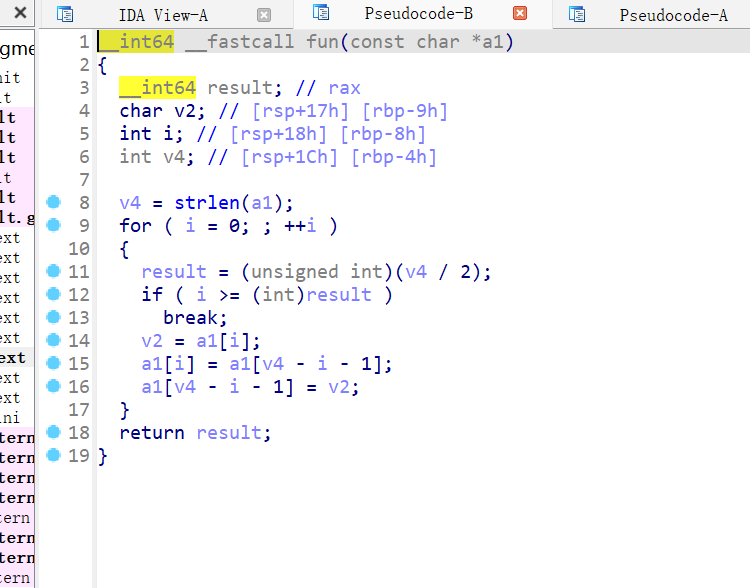Click the Pseudocode-A tab document icon
Screen dimensions: 750x588
pos(577,14)
